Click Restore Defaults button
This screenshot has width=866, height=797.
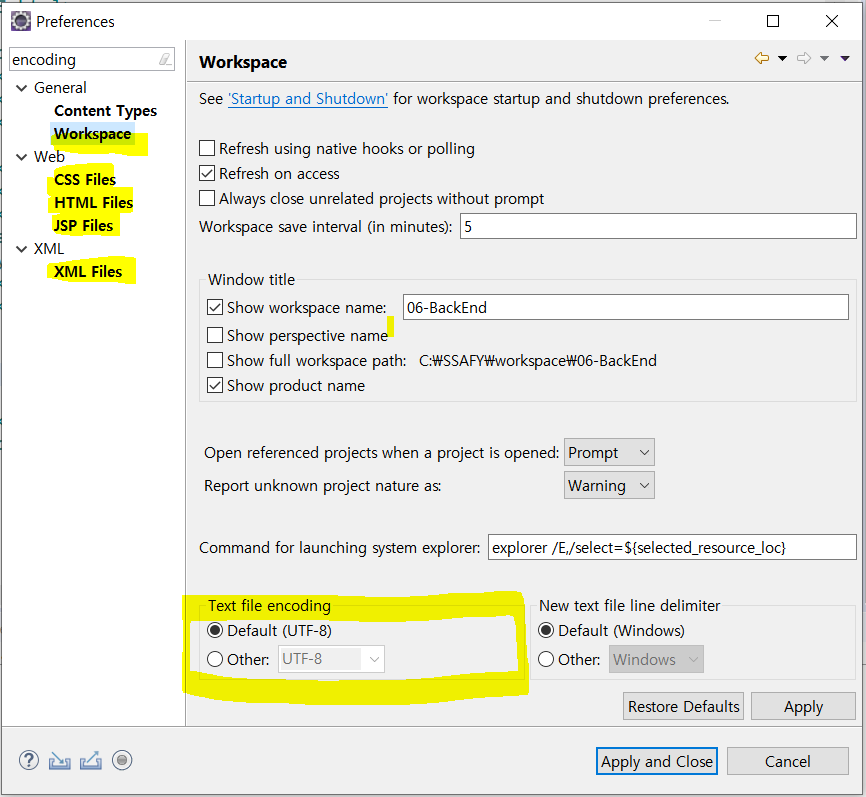pyautogui.click(x=683, y=706)
